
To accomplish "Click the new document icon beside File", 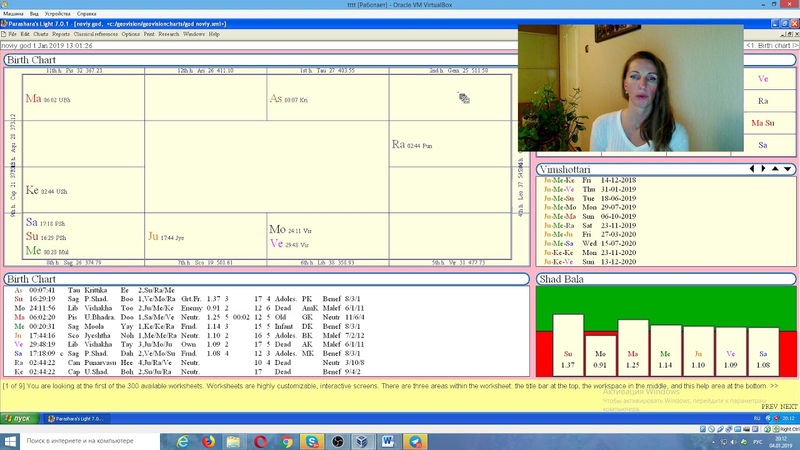I will pyautogui.click(x=4, y=34).
